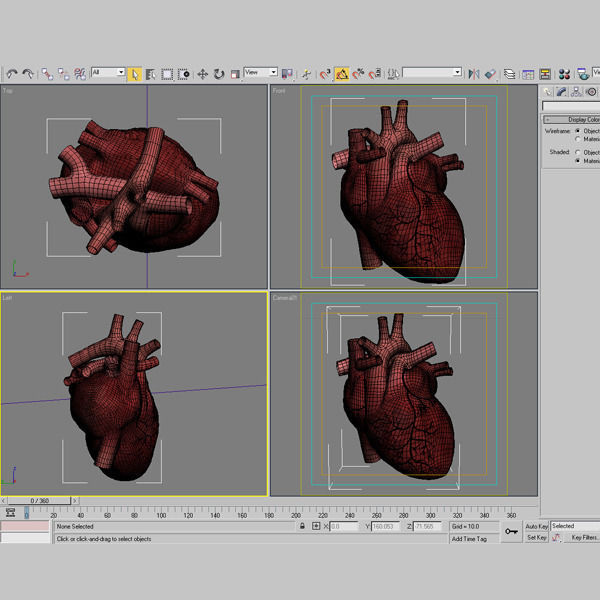Click the time slider showing 0 / 360
This screenshot has height=600, width=600.
(x=39, y=500)
